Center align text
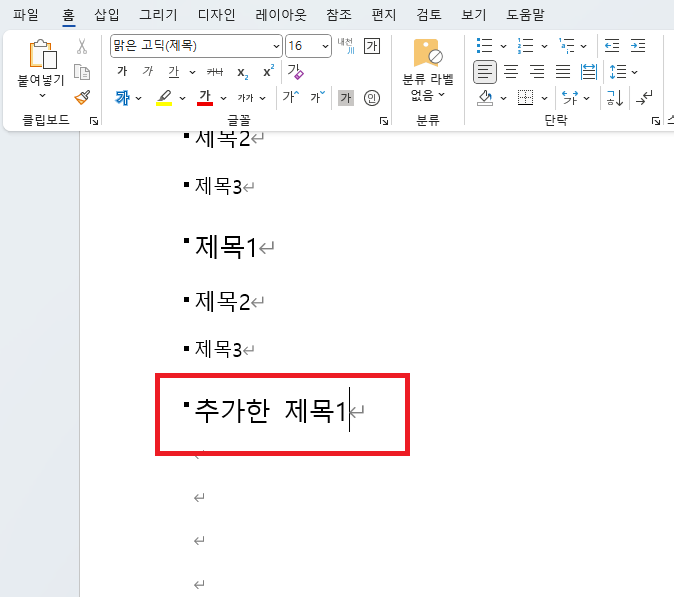 511,72
